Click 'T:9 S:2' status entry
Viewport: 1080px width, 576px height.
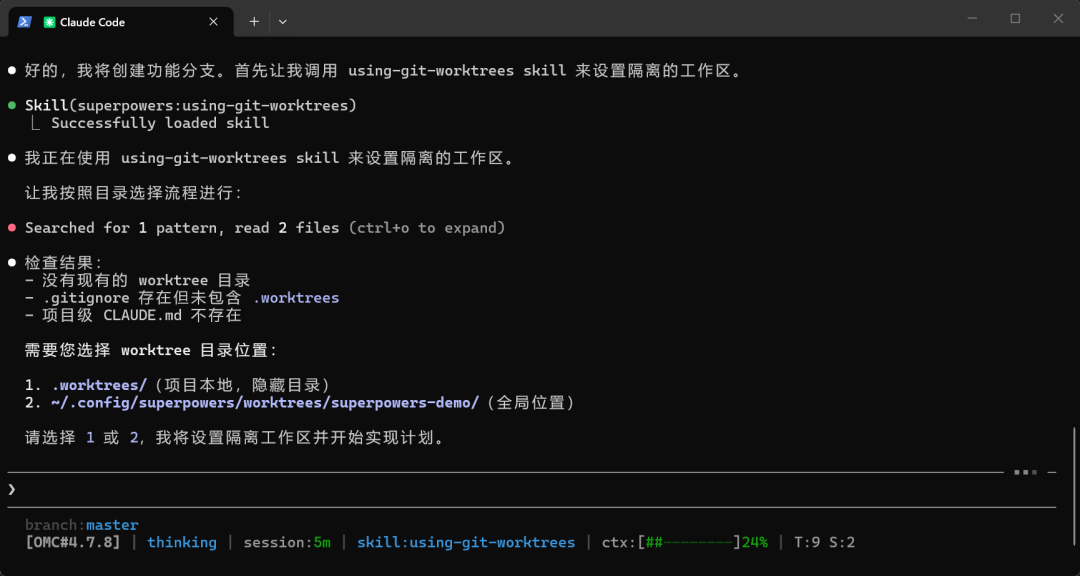click(824, 542)
